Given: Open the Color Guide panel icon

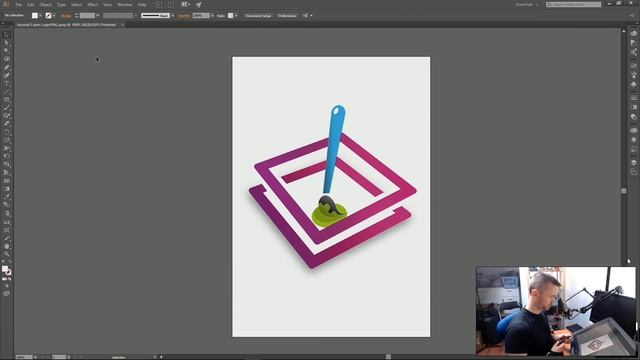Looking at the screenshot, I should pos(633,43).
